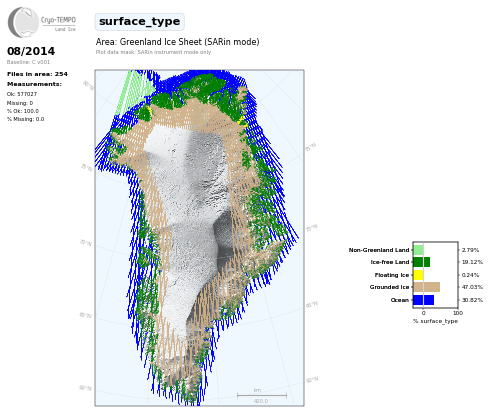Image resolution: width=492 pixels, height=410 pixels.
Task: Click the 400.0 km scale bar
Action: coord(262,396)
